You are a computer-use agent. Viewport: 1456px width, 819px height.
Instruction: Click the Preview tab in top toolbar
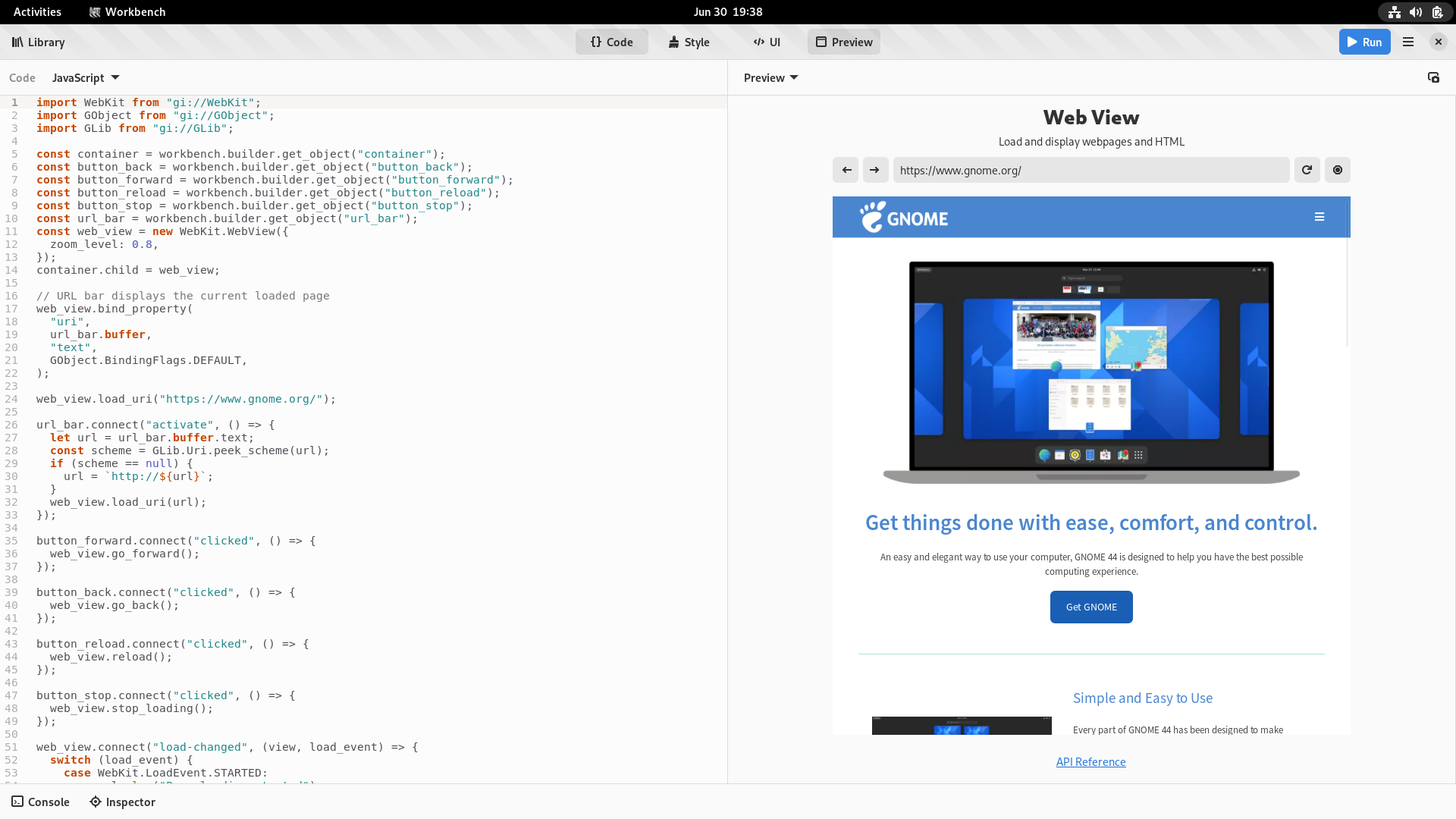tap(844, 42)
